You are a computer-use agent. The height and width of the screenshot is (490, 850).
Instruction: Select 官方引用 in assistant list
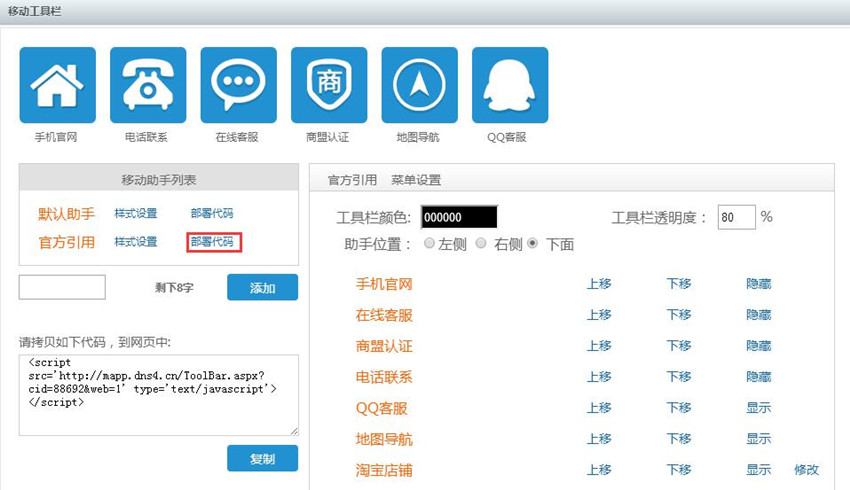(66, 242)
